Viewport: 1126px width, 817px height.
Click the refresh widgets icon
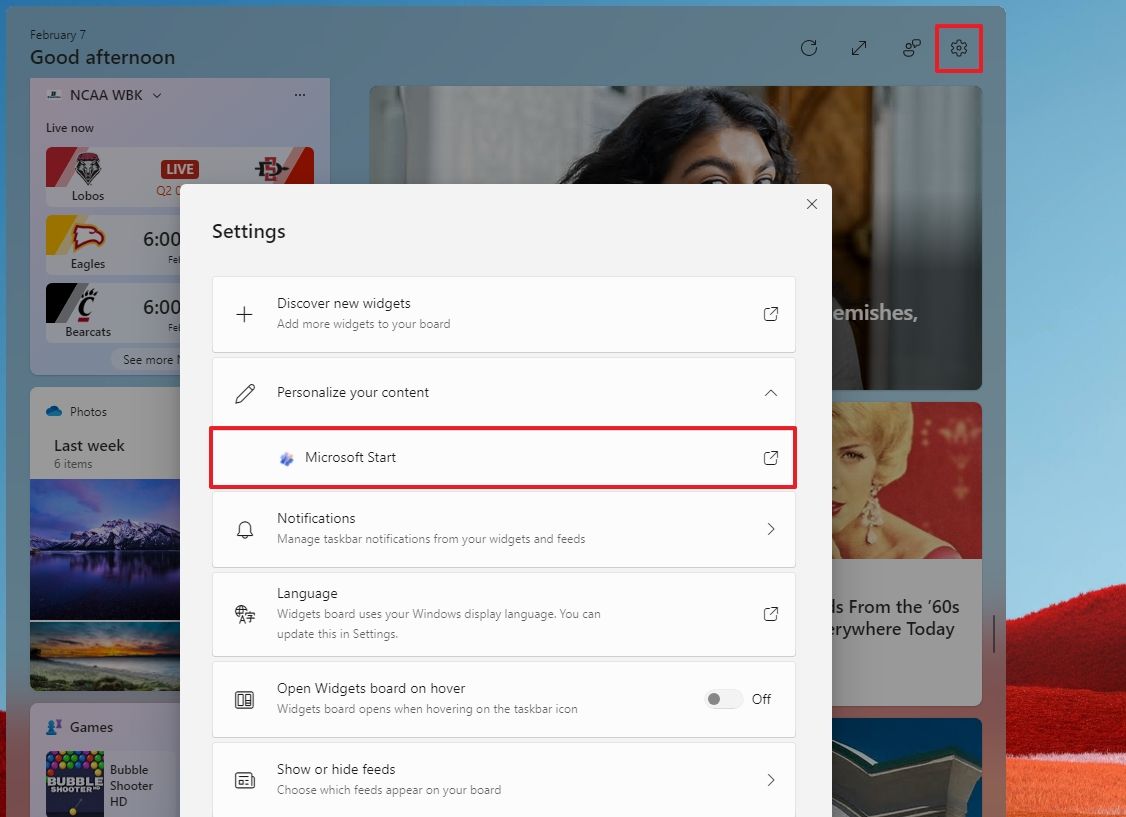click(809, 48)
